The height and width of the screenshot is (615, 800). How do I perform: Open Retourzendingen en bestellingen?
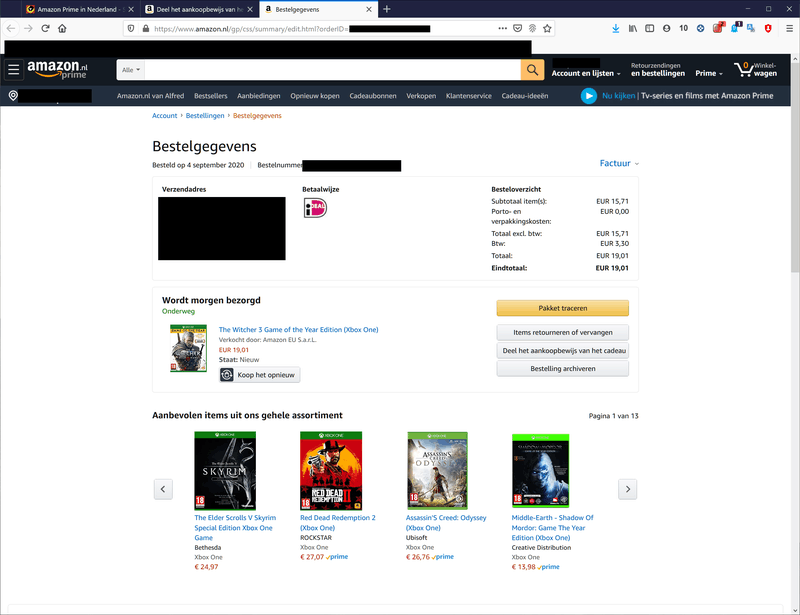point(658,69)
